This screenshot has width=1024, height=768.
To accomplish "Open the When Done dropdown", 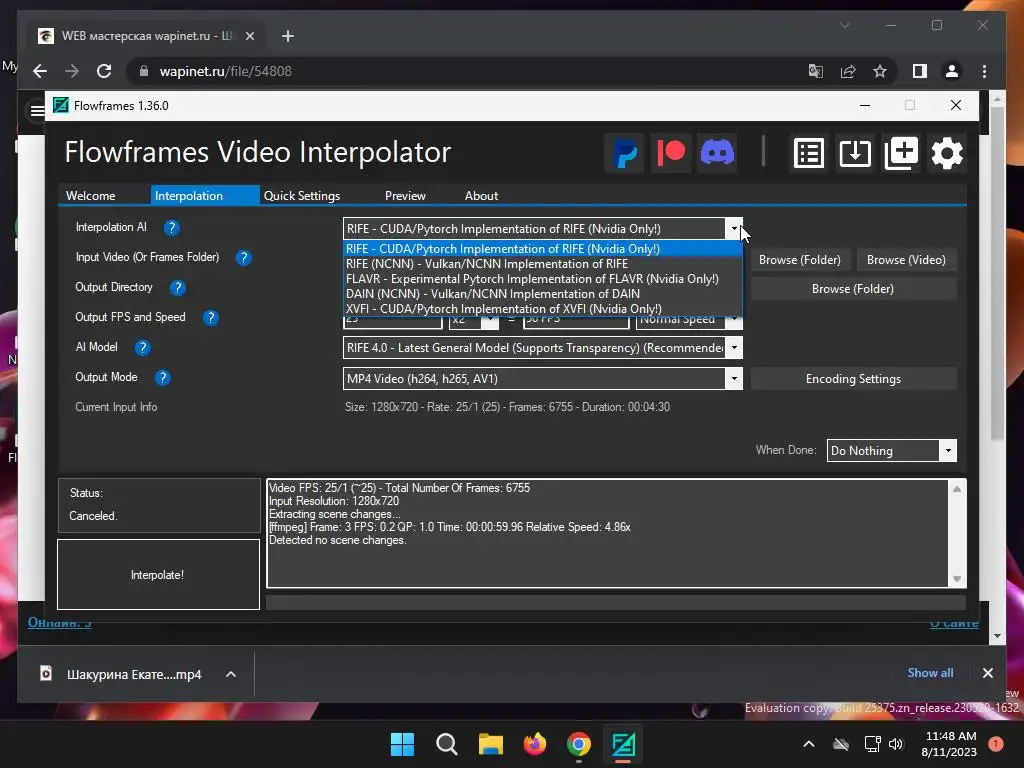I will (948, 451).
